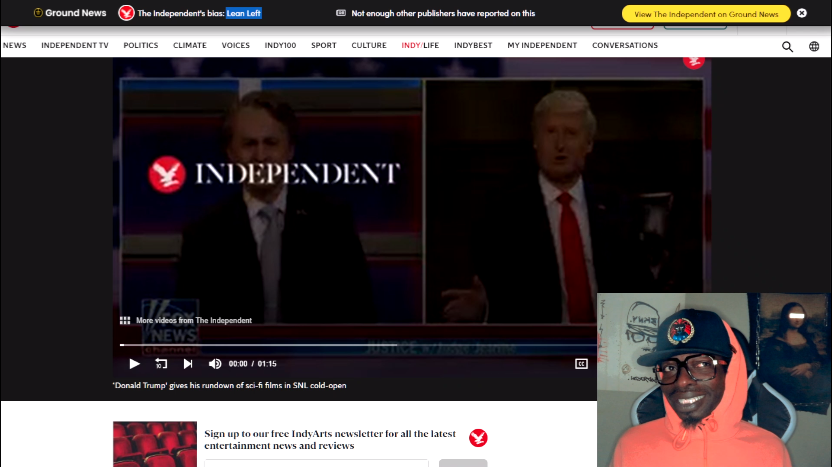Click the video progress bar

(350, 345)
